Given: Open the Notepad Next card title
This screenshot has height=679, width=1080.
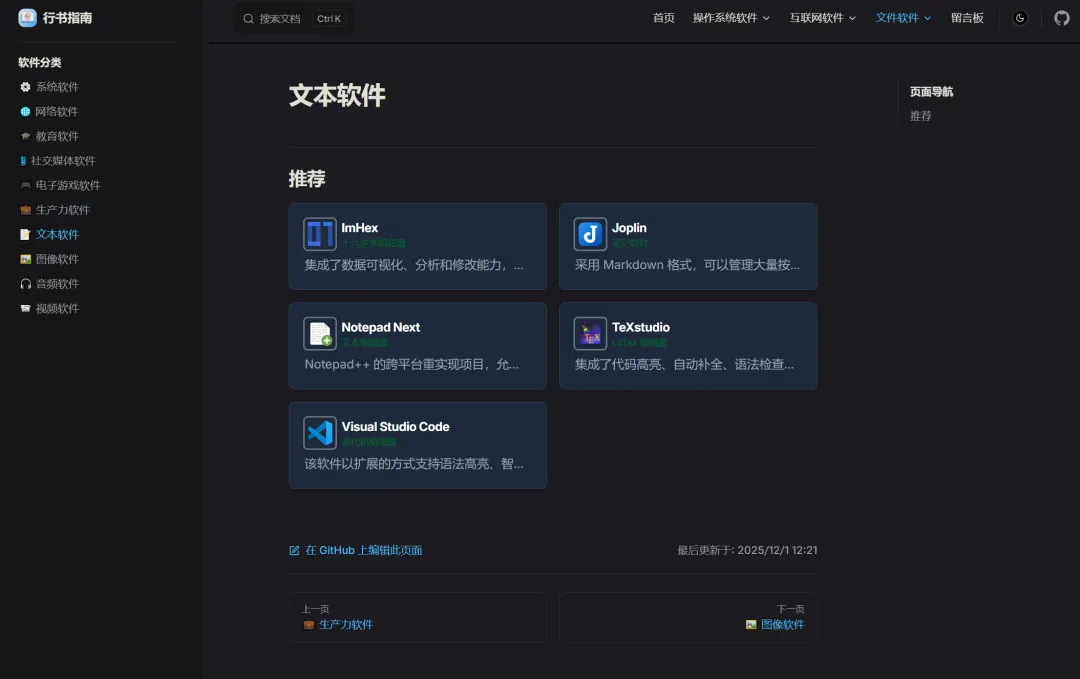Looking at the screenshot, I should tap(381, 327).
